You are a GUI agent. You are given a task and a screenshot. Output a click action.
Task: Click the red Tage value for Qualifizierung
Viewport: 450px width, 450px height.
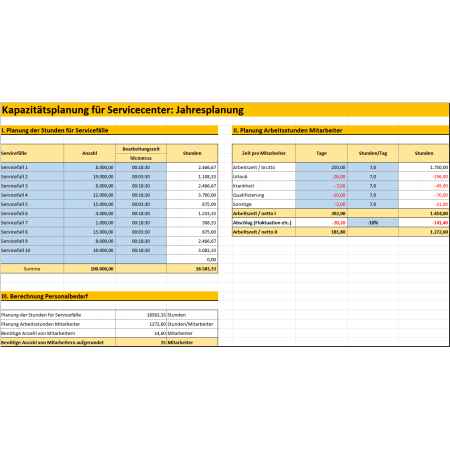click(321, 195)
